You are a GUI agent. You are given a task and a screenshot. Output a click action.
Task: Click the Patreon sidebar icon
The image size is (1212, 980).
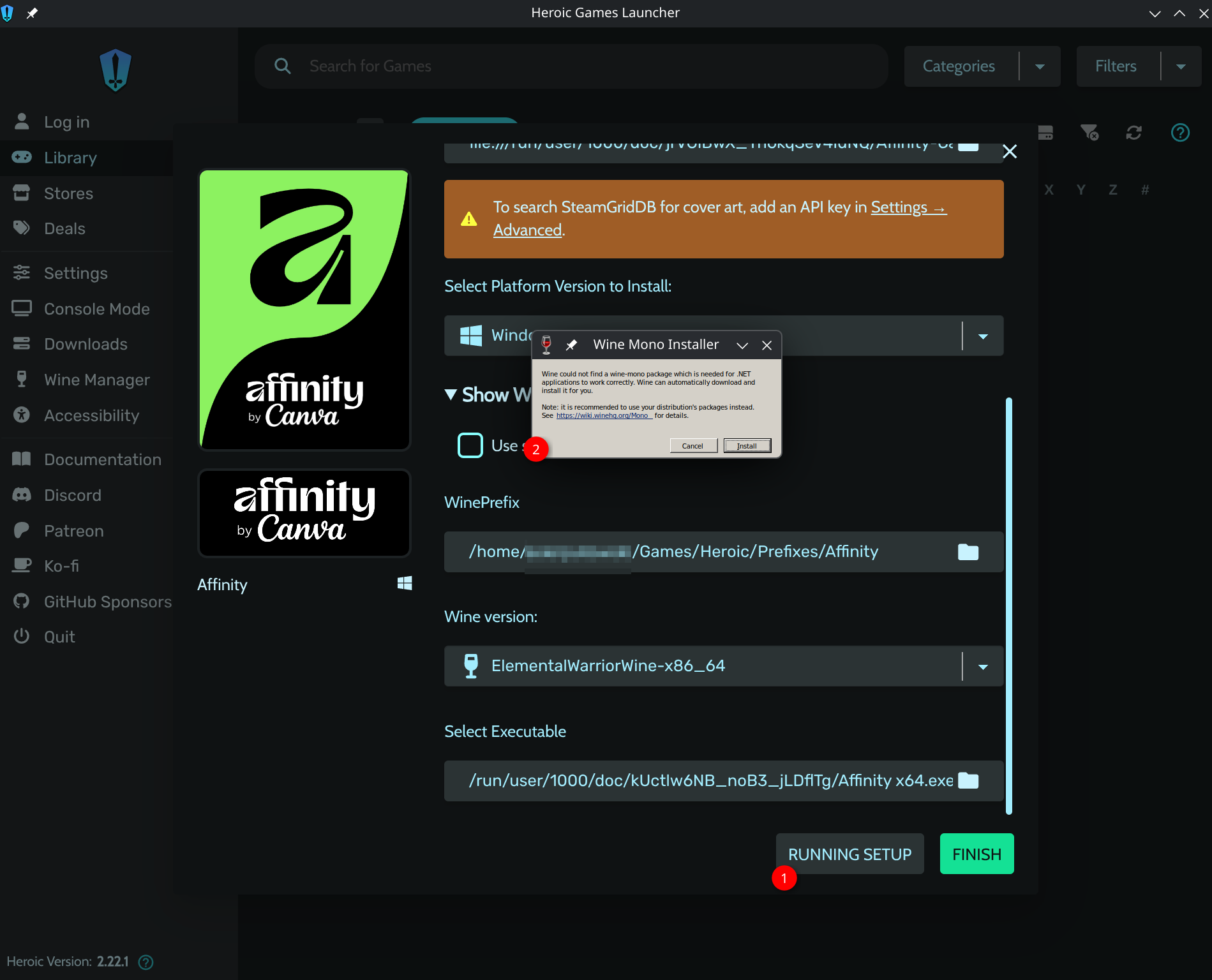(22, 531)
